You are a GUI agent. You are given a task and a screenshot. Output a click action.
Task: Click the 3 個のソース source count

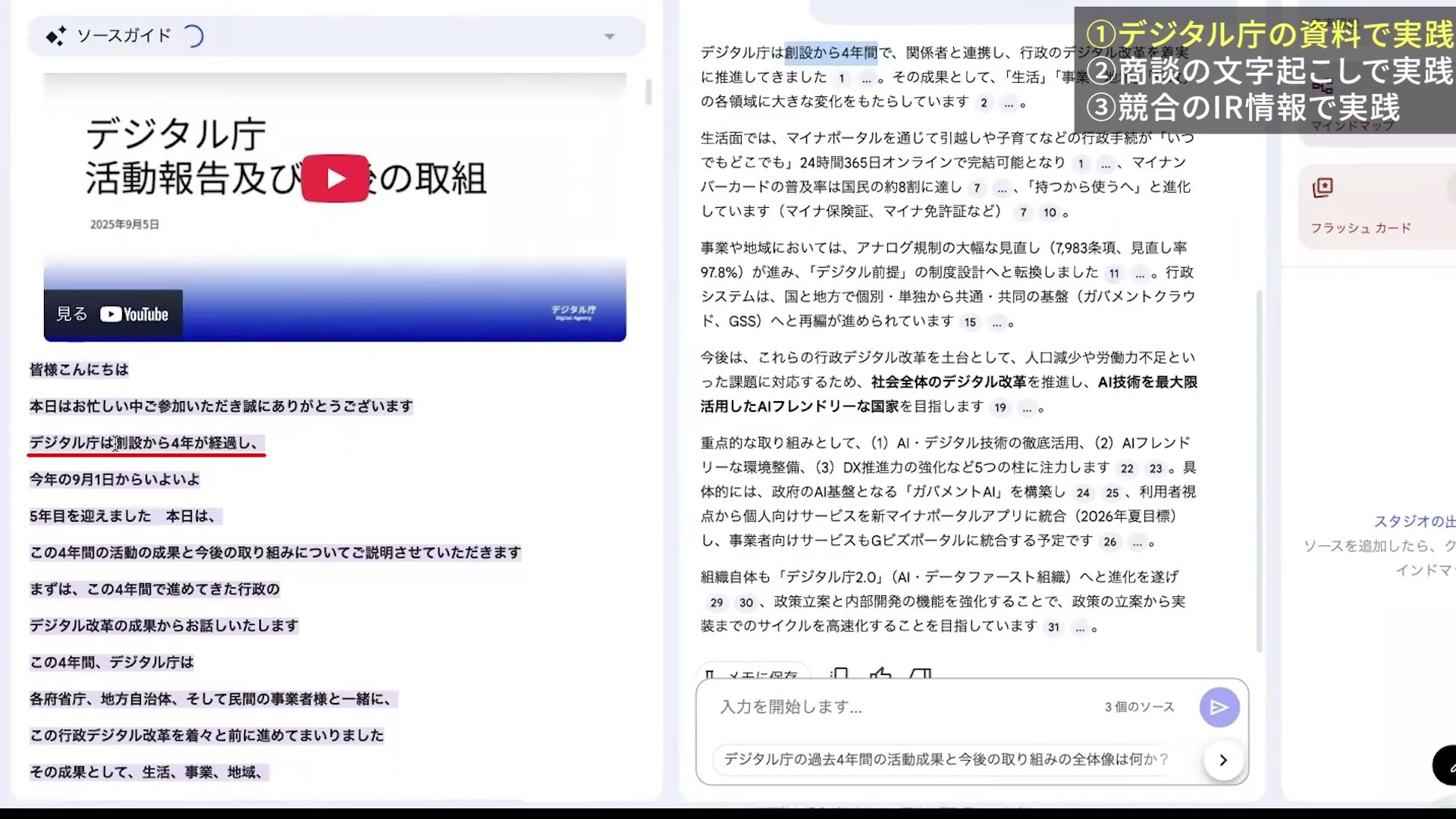1139,707
